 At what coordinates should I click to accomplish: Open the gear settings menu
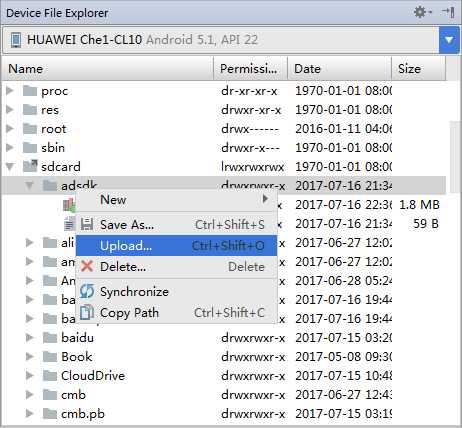point(422,13)
